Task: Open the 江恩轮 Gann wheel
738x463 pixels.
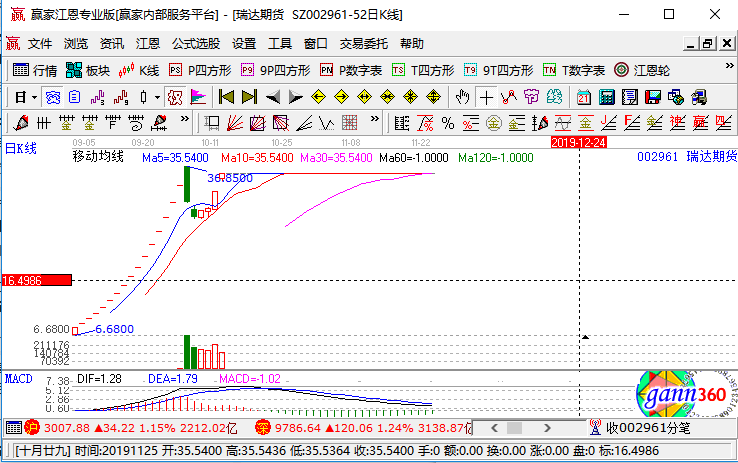Action: click(x=642, y=71)
